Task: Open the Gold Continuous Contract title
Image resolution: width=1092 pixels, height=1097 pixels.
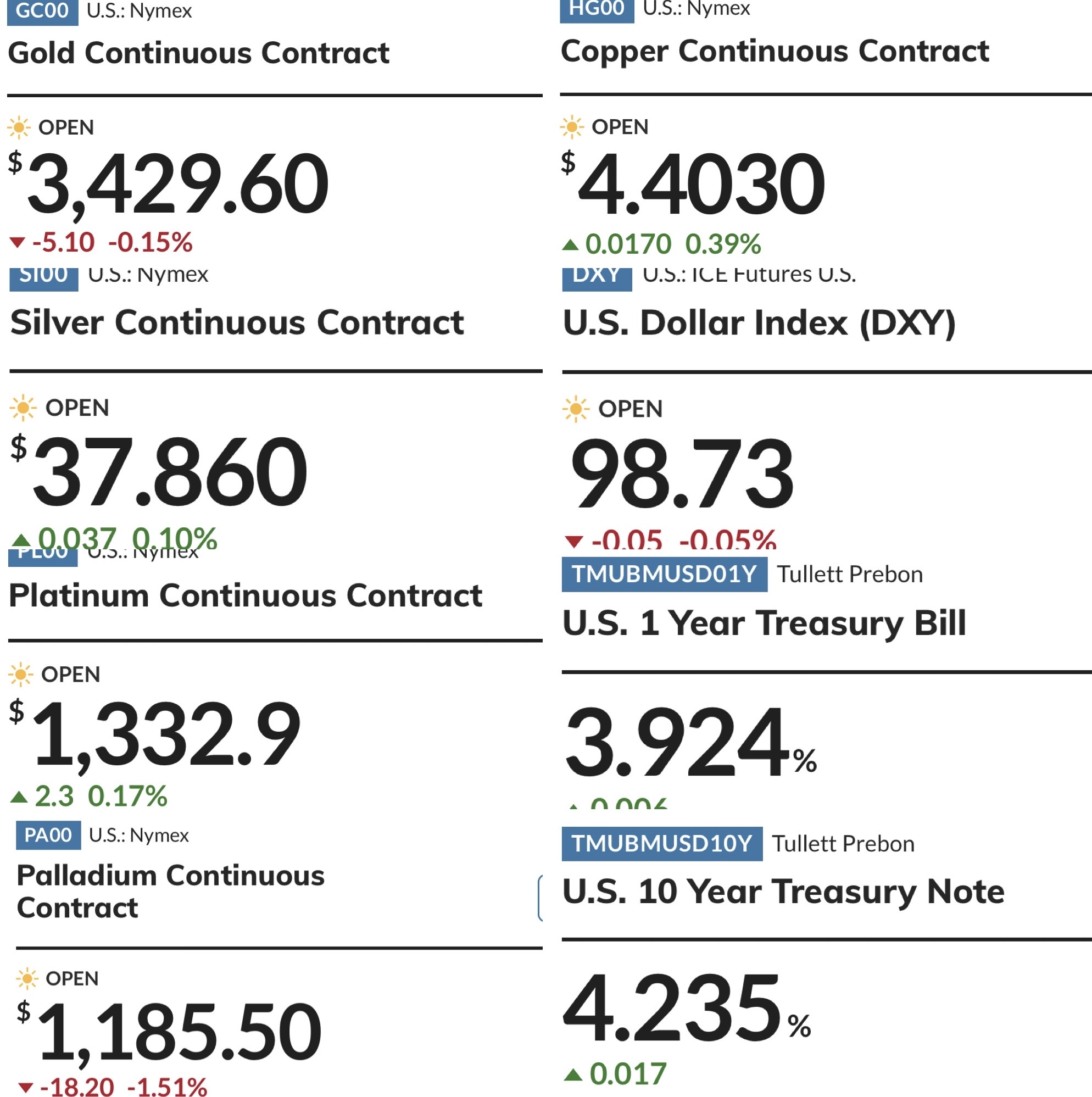Action: coord(199,53)
